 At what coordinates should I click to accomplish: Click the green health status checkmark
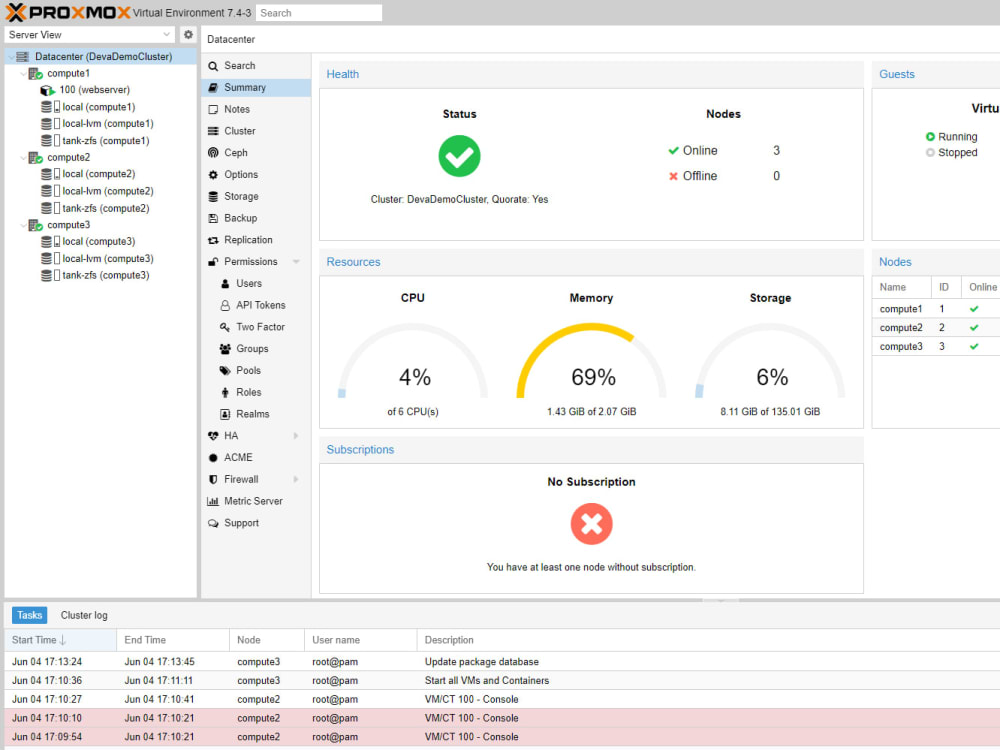459,156
